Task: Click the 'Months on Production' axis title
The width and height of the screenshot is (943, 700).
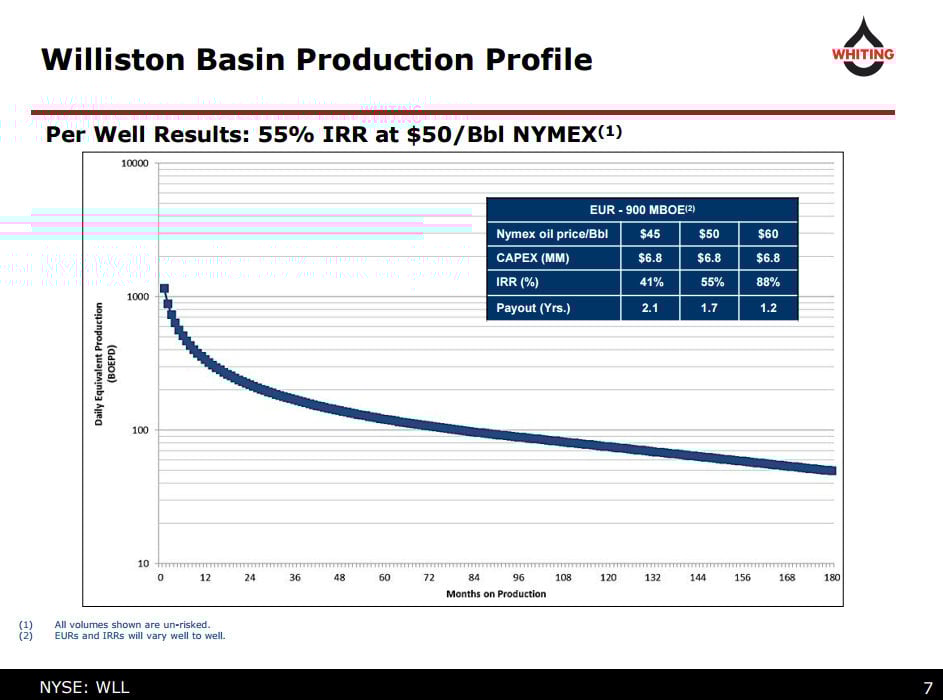Action: 496,594
